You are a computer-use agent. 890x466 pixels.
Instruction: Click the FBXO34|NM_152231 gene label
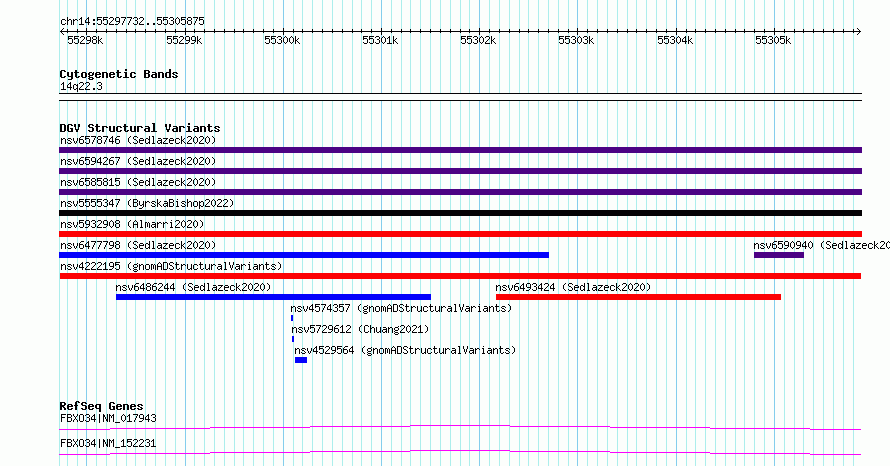coord(108,443)
